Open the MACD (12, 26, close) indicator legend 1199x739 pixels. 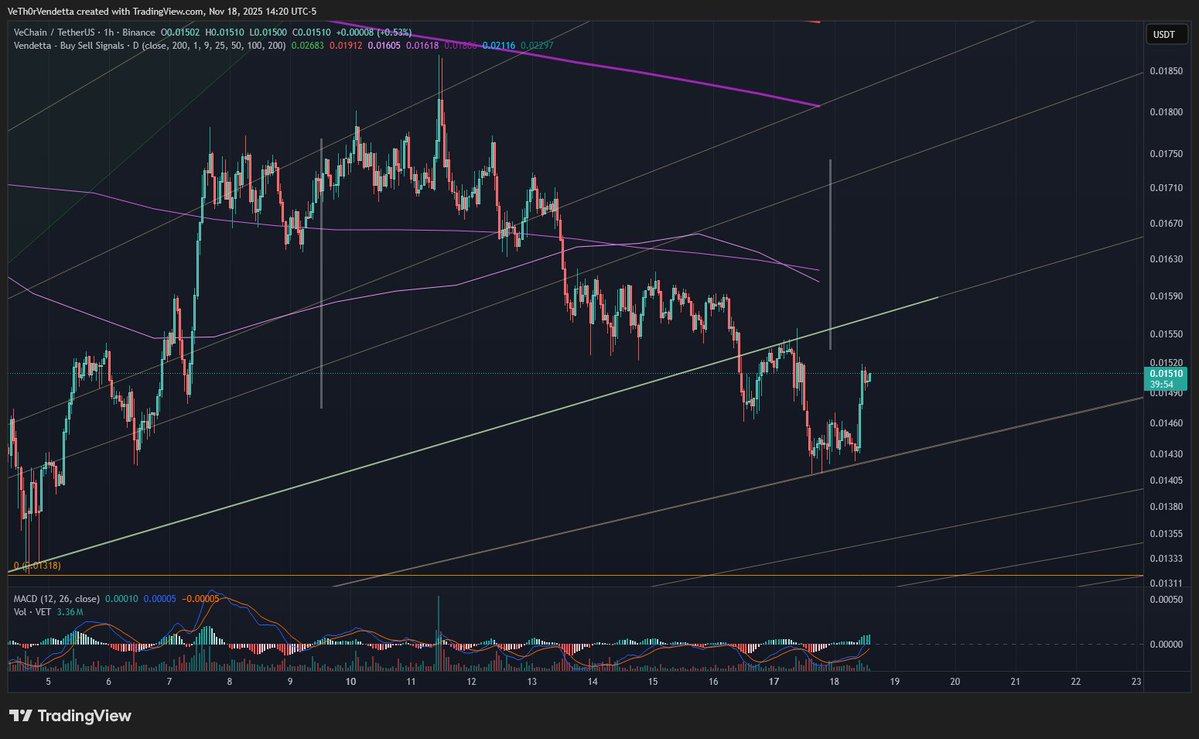click(56, 599)
